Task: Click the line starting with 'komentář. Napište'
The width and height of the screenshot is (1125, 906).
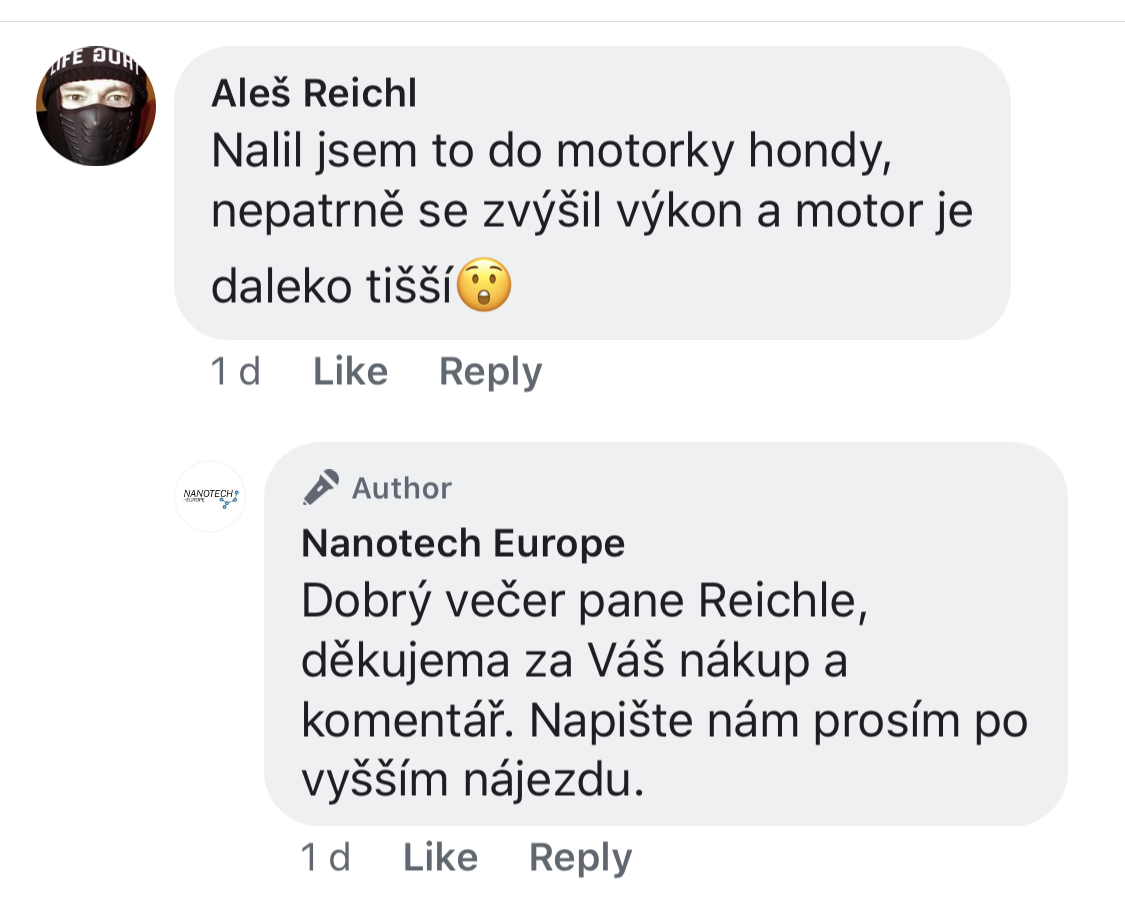Action: click(x=665, y=722)
